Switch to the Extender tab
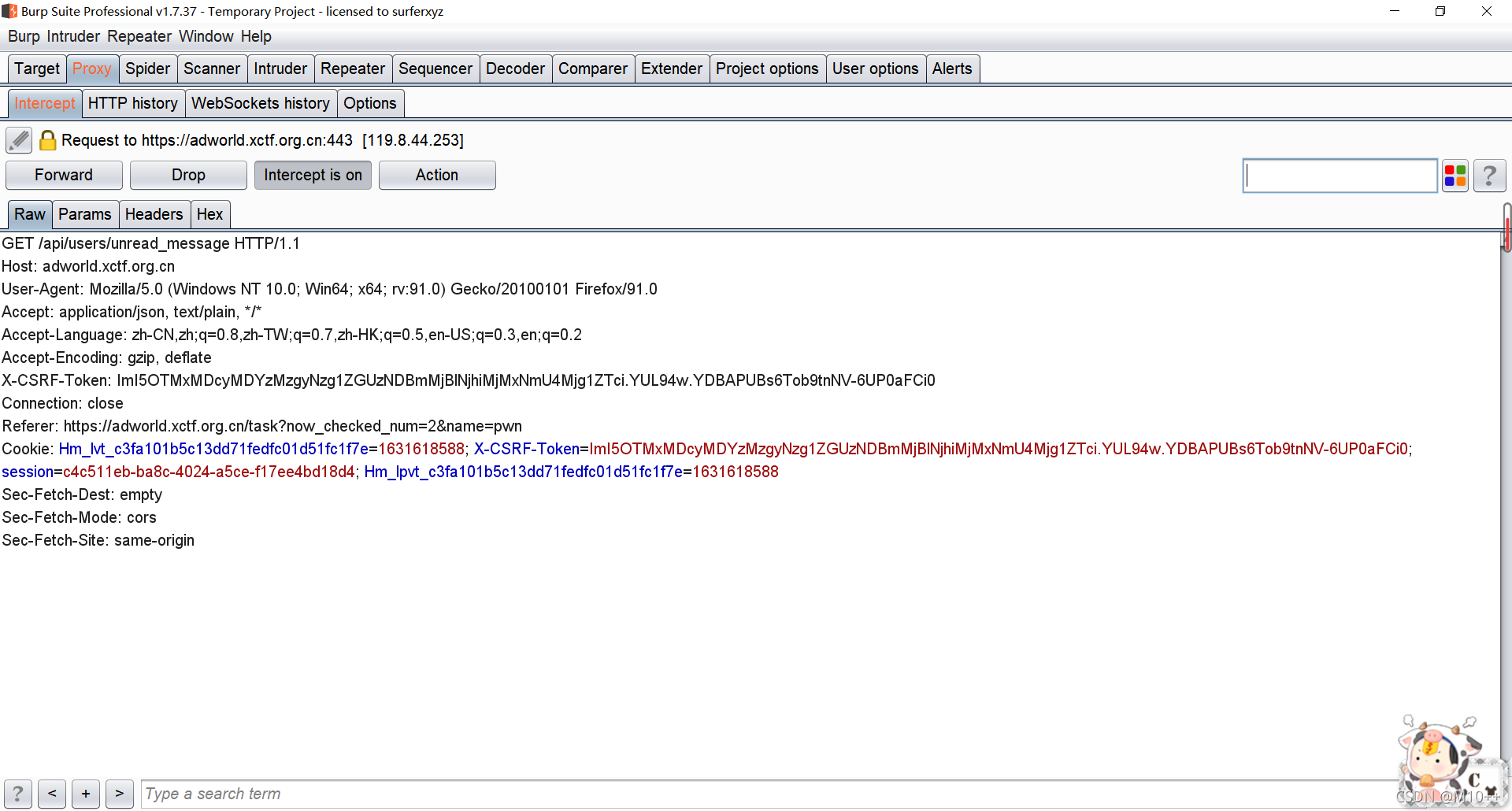 tap(672, 69)
